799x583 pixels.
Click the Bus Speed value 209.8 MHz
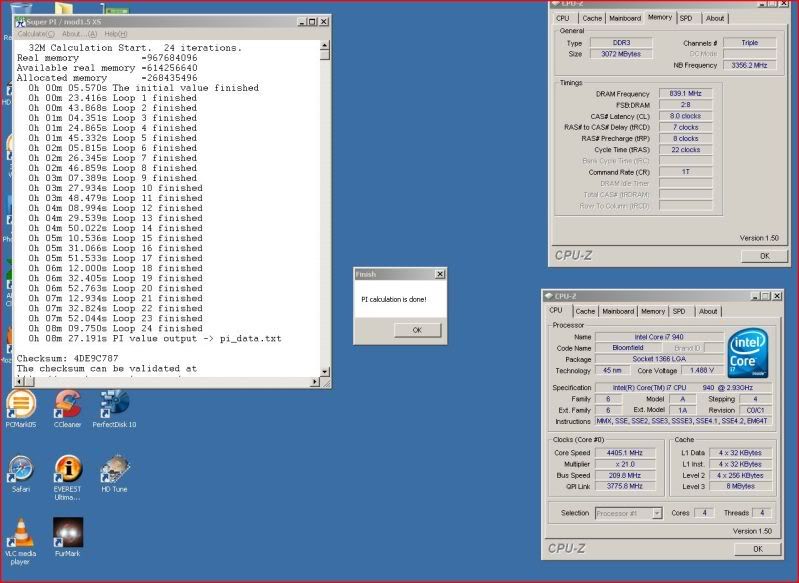click(x=625, y=475)
